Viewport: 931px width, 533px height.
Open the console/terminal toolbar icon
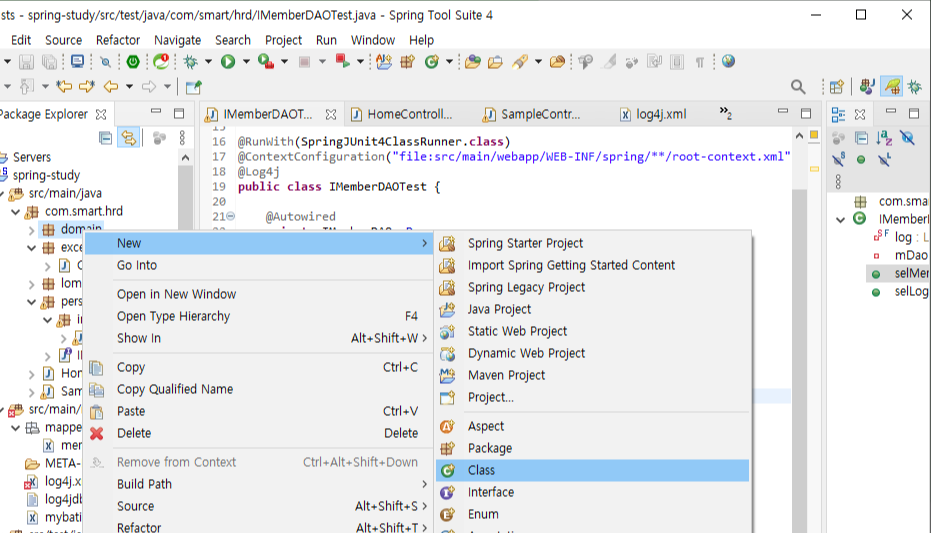[x=77, y=62]
